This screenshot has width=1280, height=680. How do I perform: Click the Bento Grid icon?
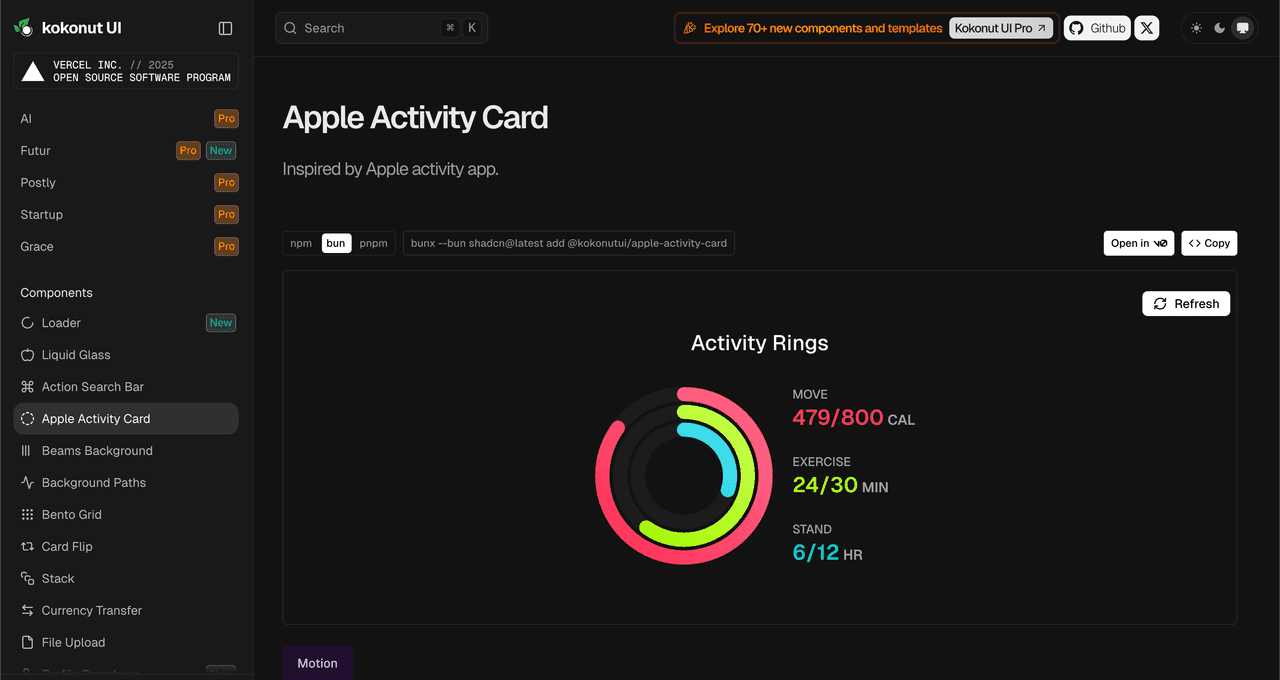[27, 515]
